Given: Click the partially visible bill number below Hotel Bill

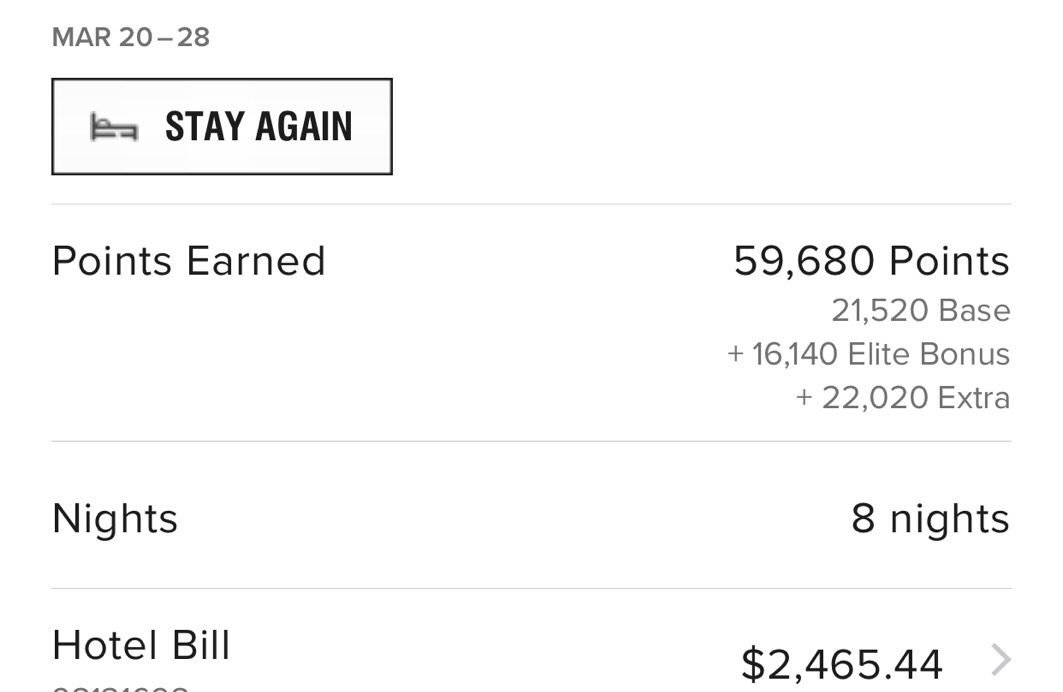Looking at the screenshot, I should (x=120, y=689).
